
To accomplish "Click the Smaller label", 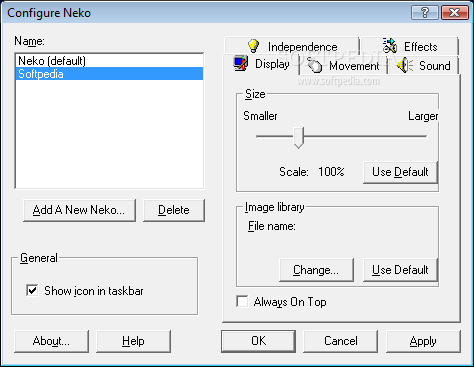I will point(260,116).
